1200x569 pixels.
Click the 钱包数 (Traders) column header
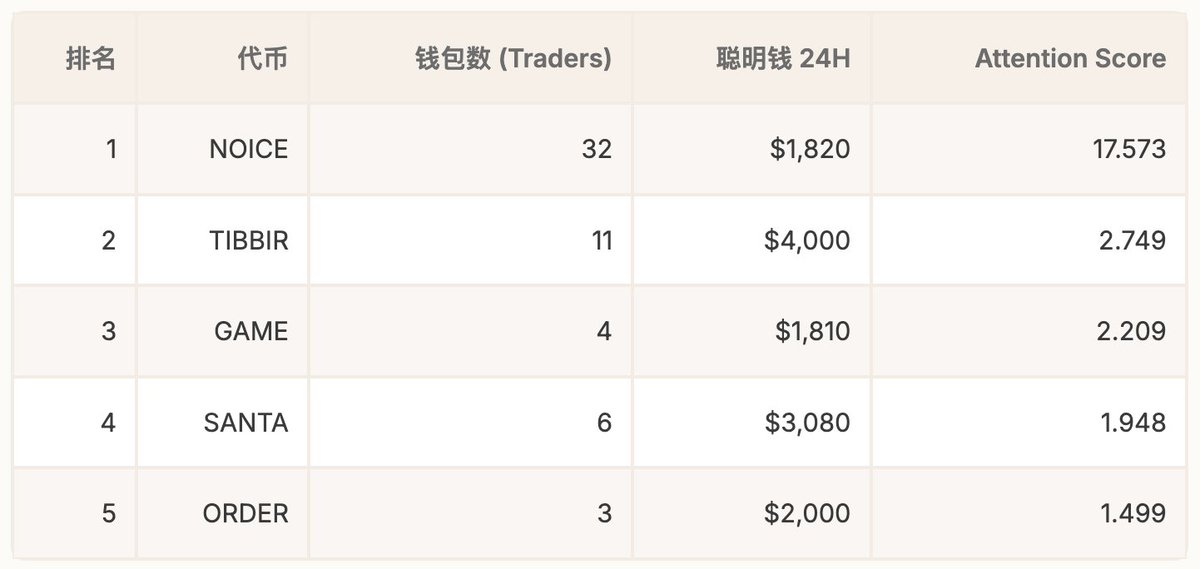tap(513, 59)
